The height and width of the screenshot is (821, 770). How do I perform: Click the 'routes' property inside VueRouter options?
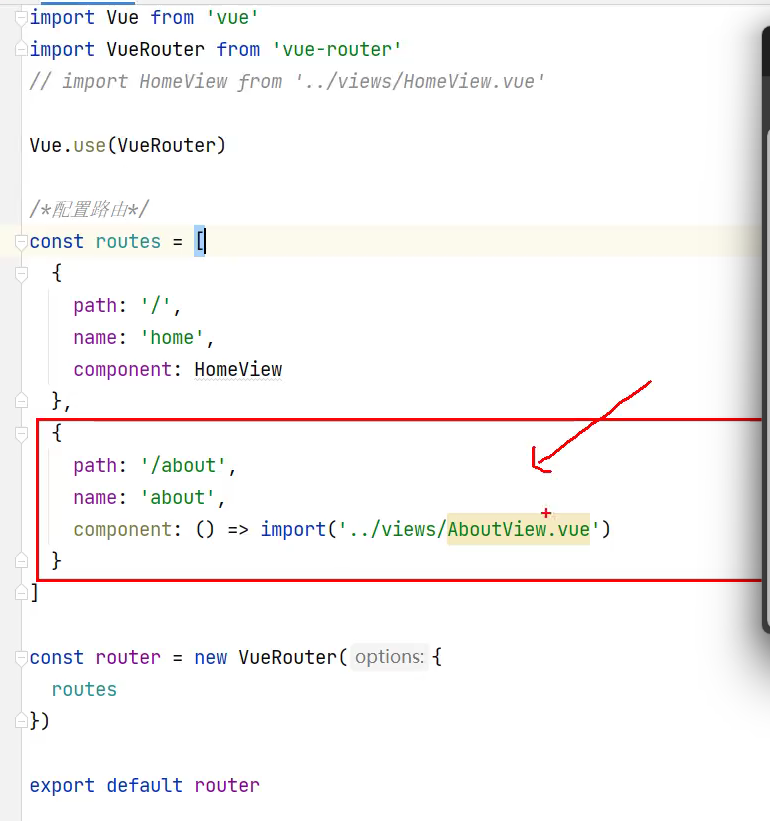pyautogui.click(x=84, y=690)
